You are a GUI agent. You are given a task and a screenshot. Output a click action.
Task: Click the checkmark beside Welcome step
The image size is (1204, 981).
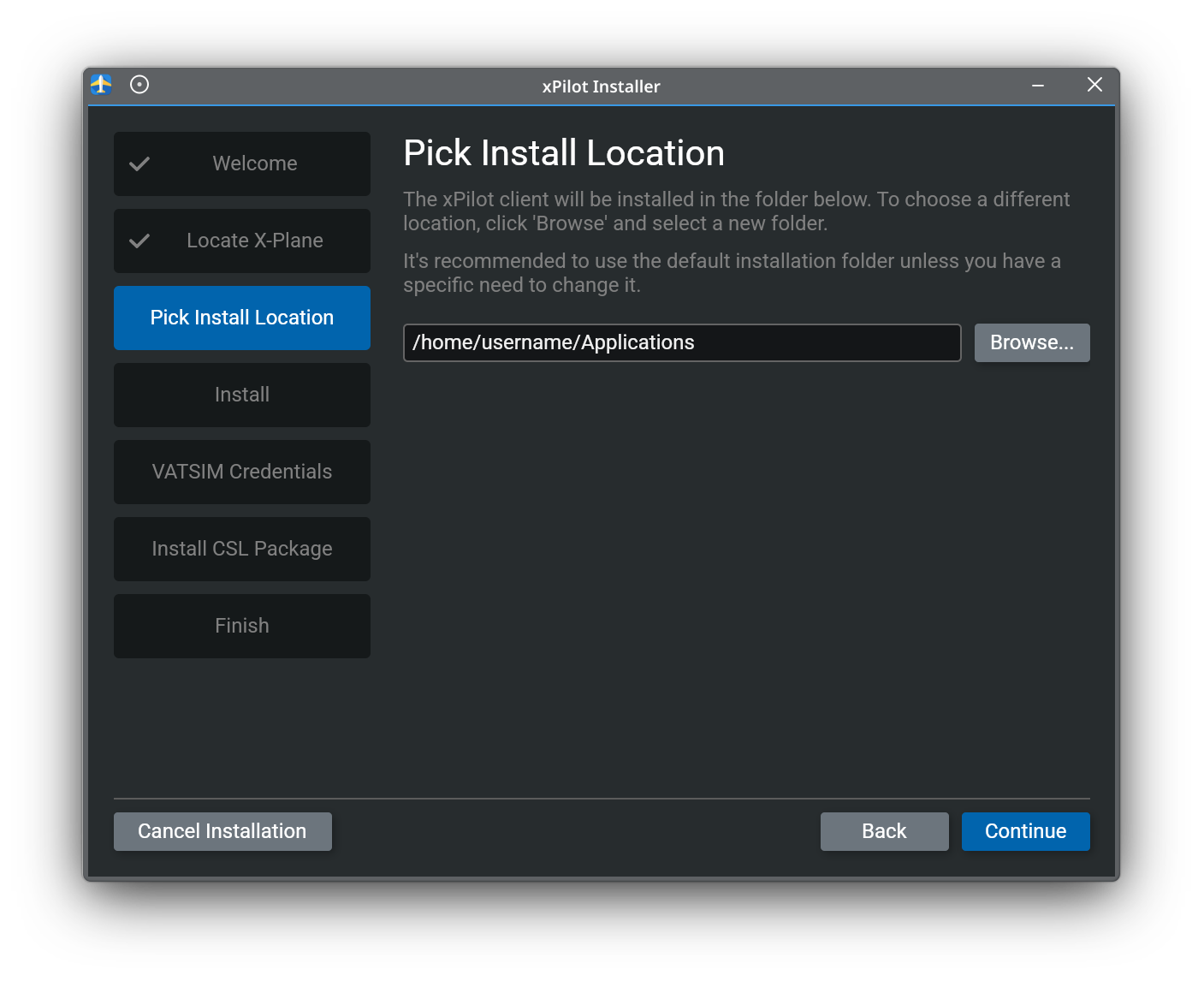139,163
